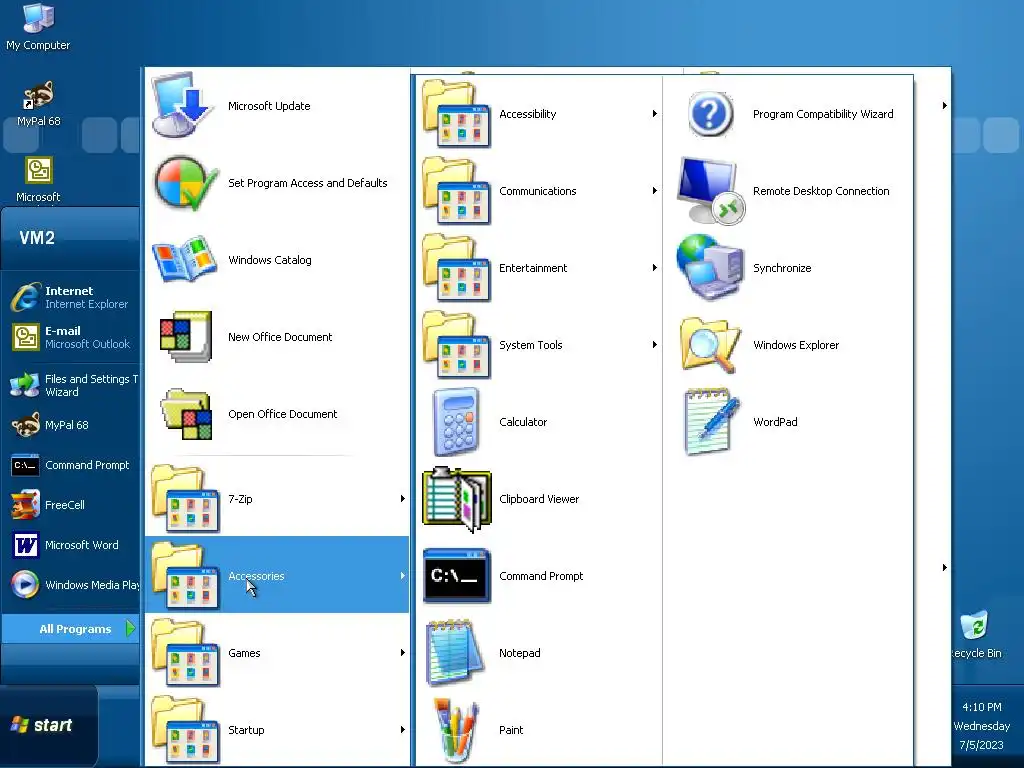Expand the Entertainment submenu arrow

654,268
